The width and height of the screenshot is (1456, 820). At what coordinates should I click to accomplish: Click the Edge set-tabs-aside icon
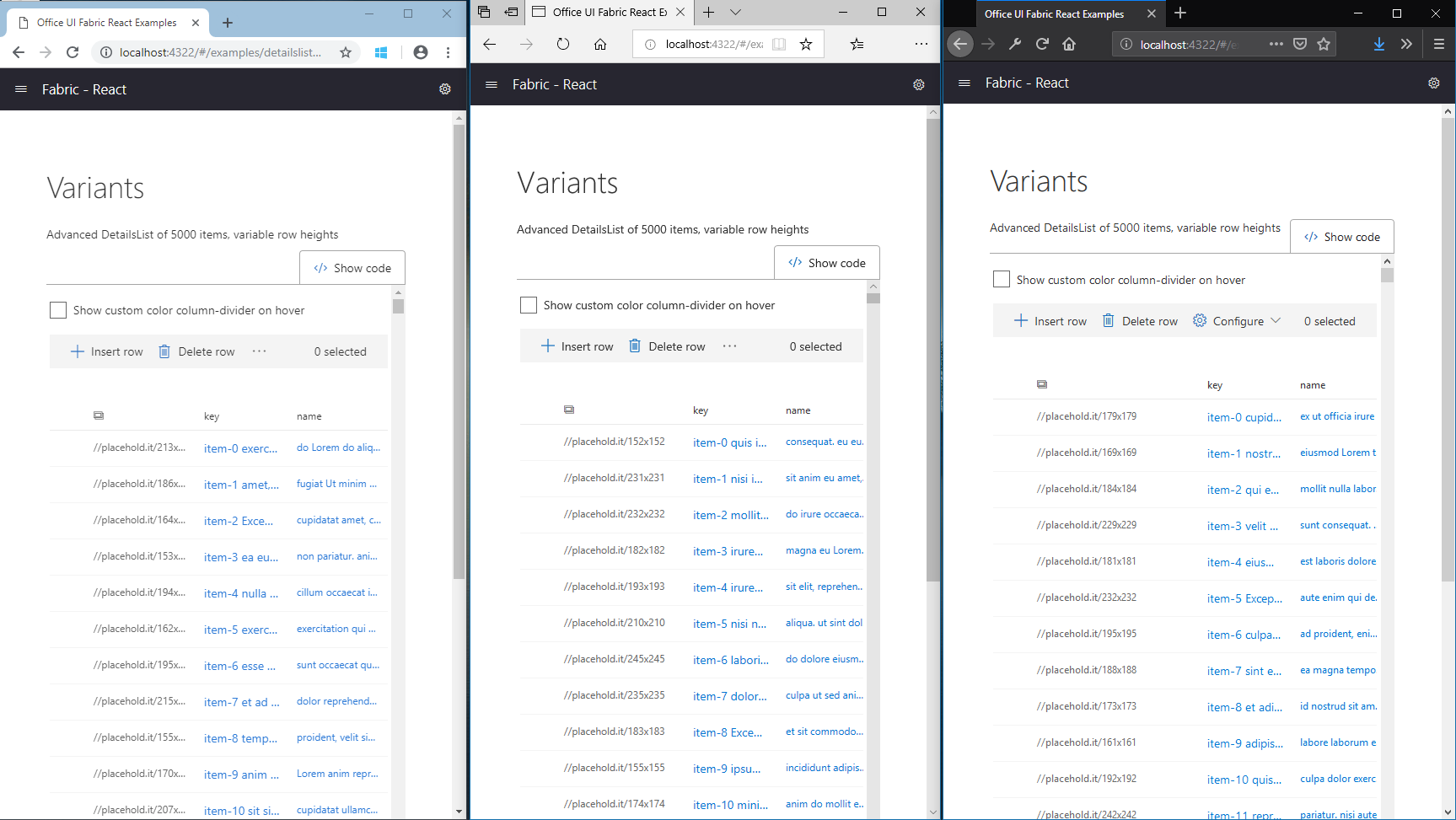click(x=511, y=12)
